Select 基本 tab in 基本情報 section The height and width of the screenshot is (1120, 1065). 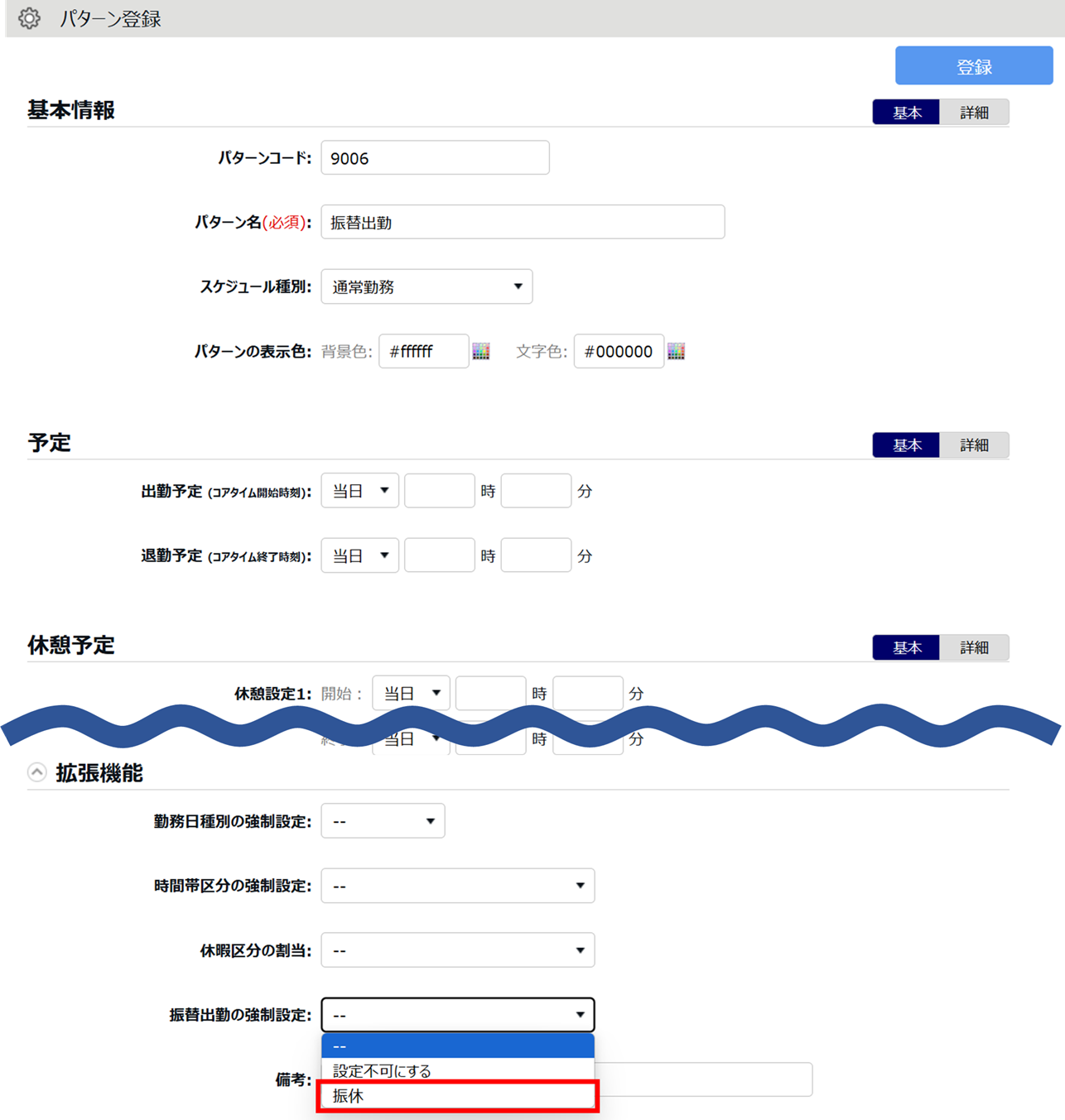pyautogui.click(x=906, y=113)
